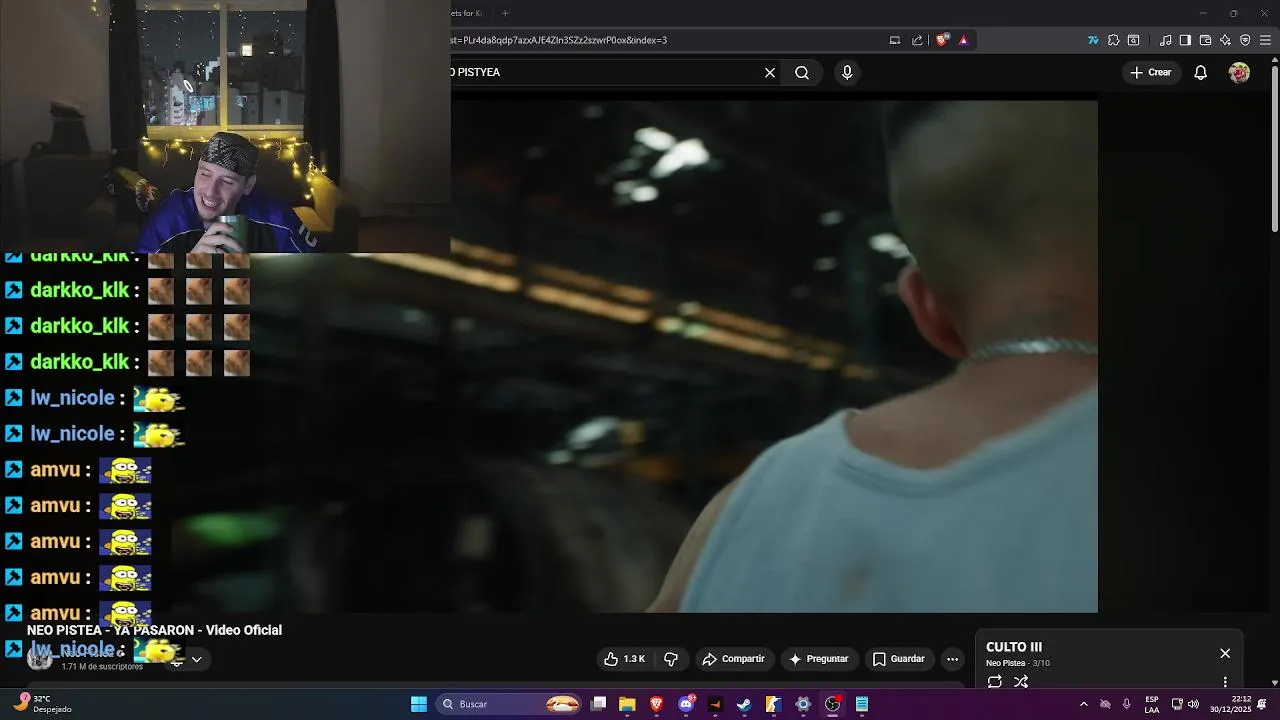Image resolution: width=1280 pixels, height=720 pixels.
Task: Open the Leo AI sparkle icon
Action: click(1225, 40)
